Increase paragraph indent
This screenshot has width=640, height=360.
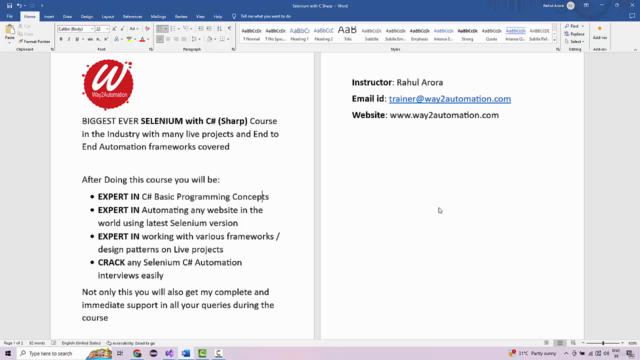tap(209, 29)
